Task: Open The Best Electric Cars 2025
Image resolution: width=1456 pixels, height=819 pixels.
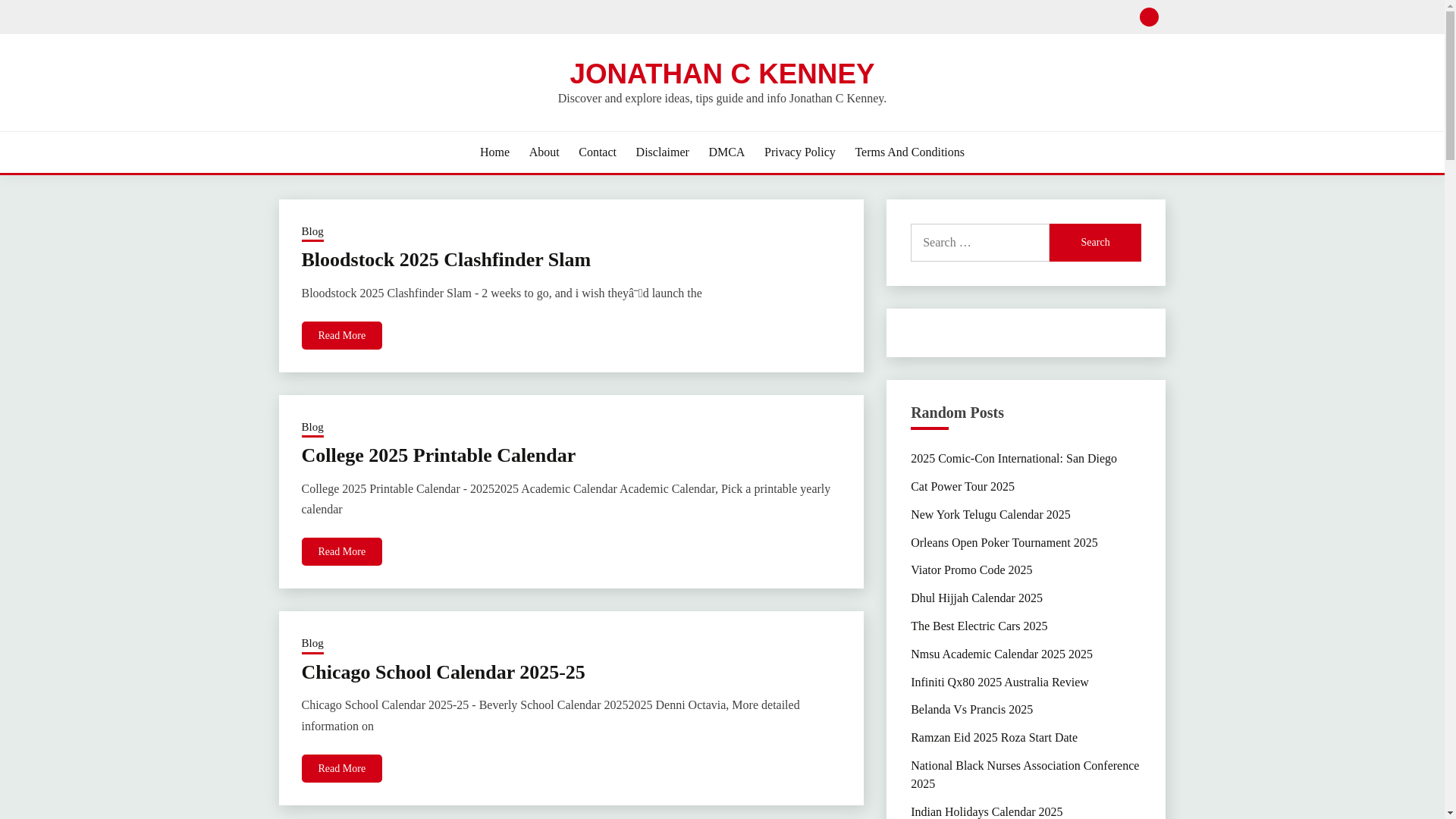Action: point(979,626)
